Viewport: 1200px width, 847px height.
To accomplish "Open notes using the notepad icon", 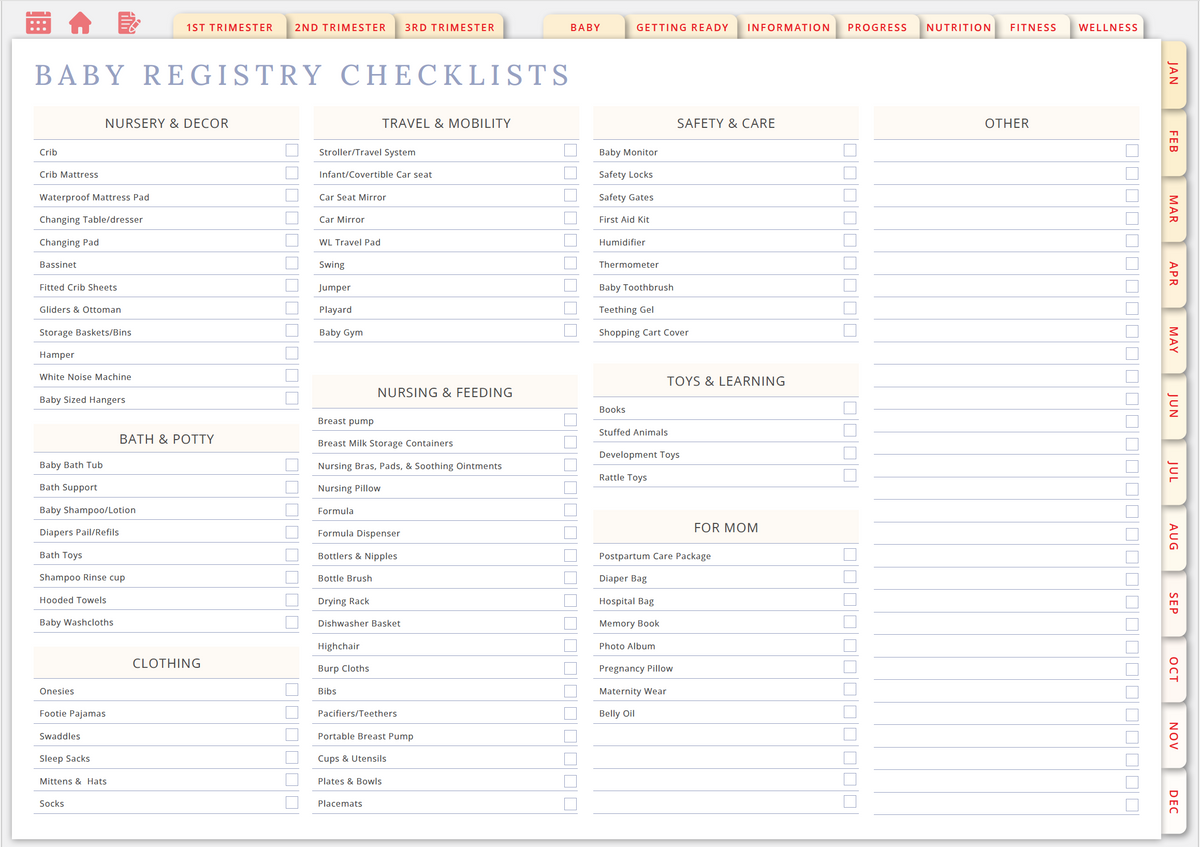I will (x=128, y=22).
